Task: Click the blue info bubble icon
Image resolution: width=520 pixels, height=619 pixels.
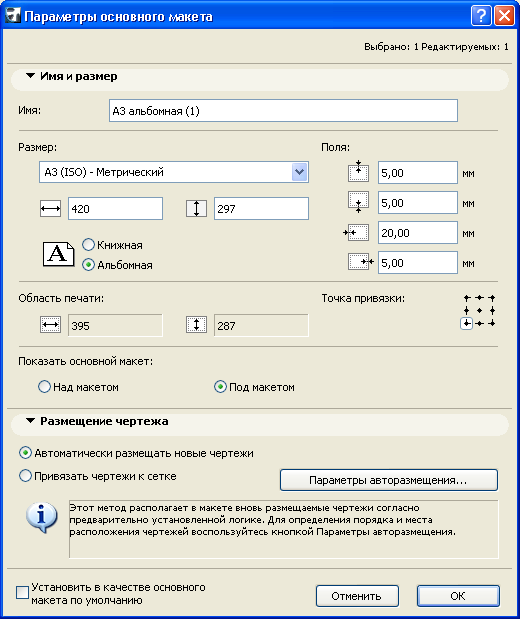Action: coord(41,517)
